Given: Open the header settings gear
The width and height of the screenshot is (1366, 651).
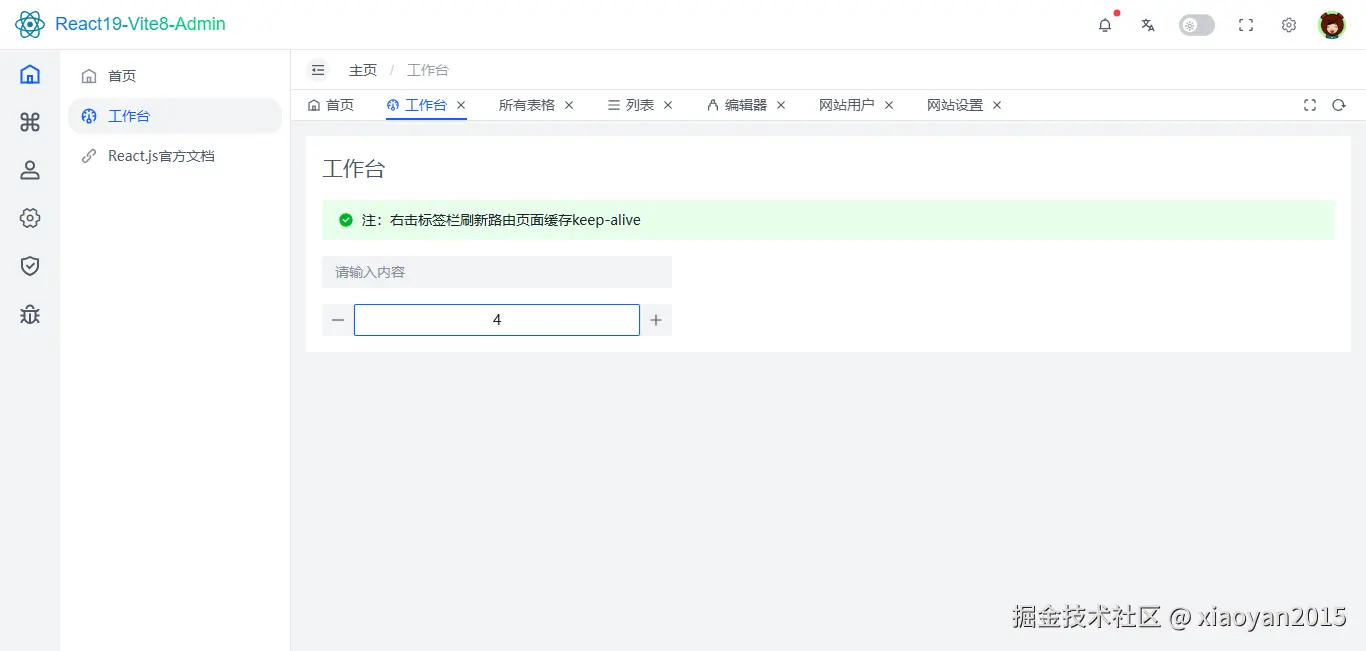Looking at the screenshot, I should pos(1289,25).
